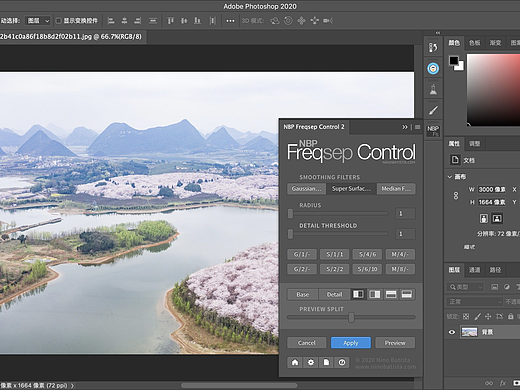Apply the S/4/6 preset
Image resolution: width=520 pixels, height=390 pixels.
tap(368, 254)
